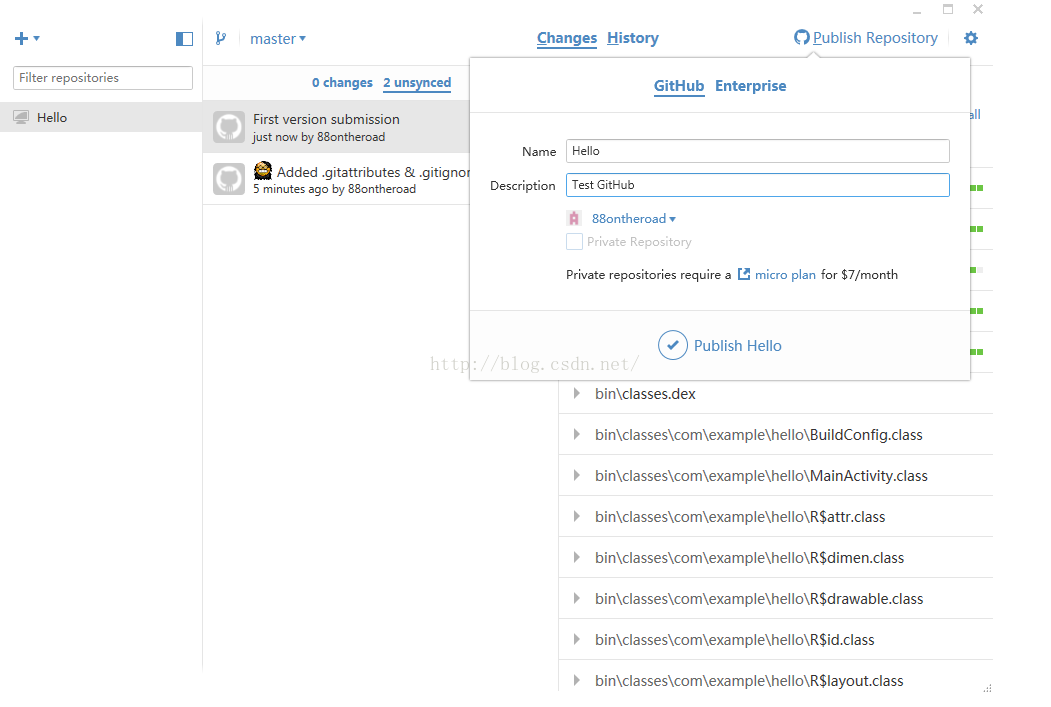
Task: Minimize the application window
Action: (917, 11)
